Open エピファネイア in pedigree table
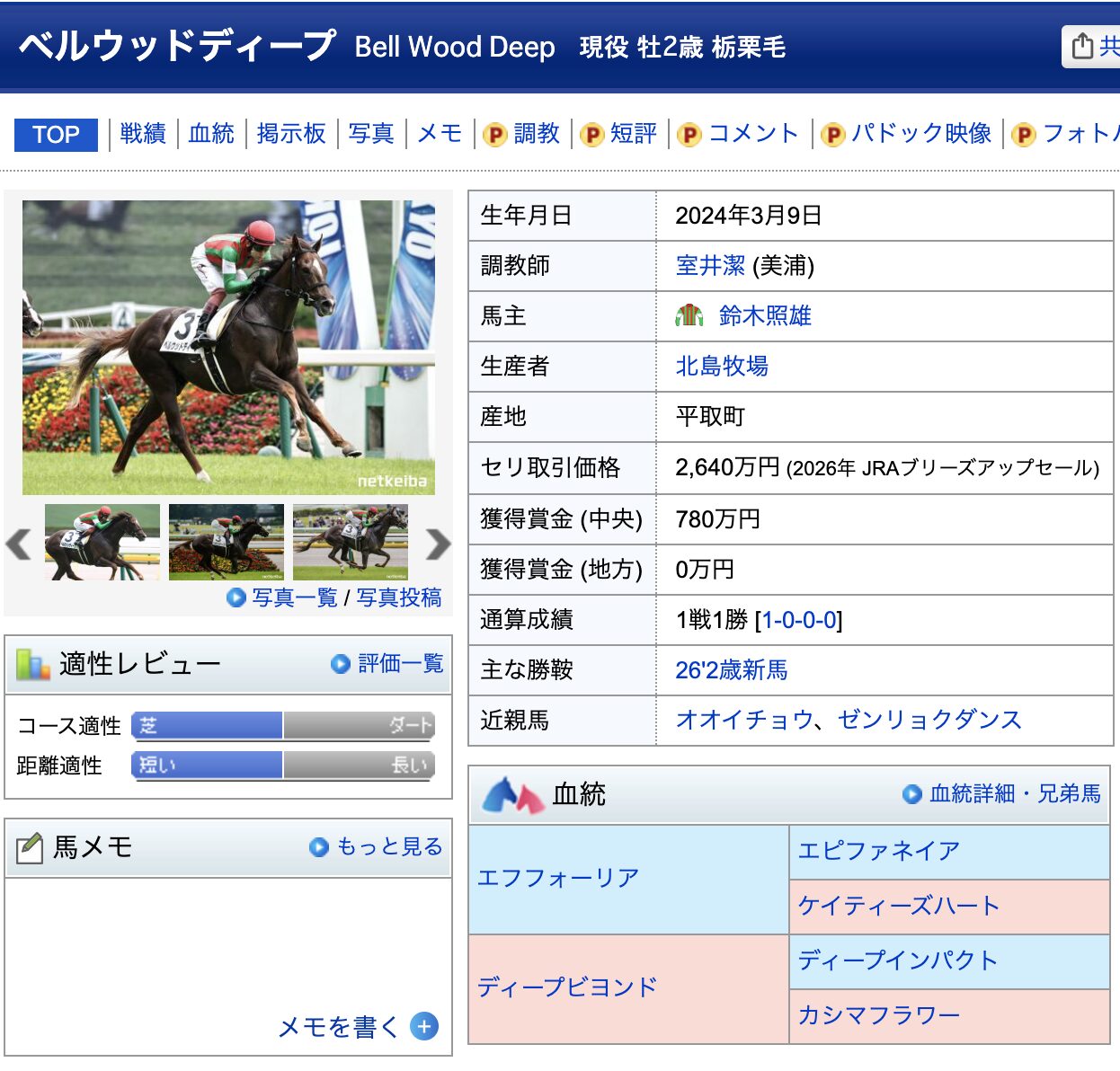Viewport: 1120px width, 1071px height. tap(879, 850)
